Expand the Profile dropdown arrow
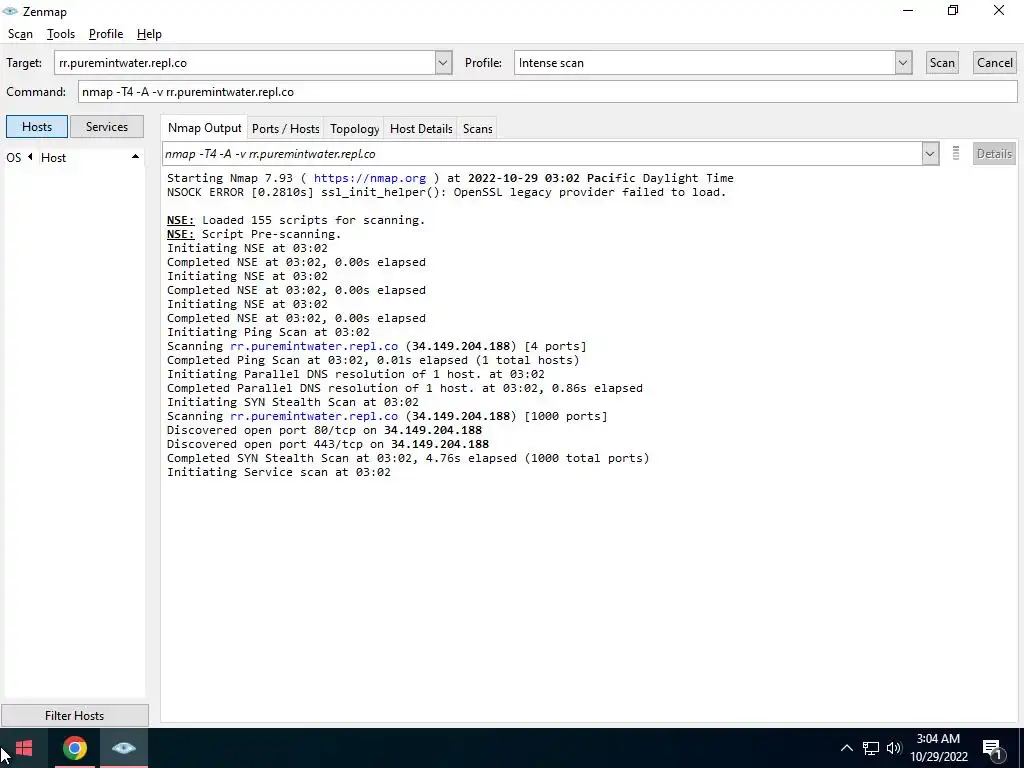 click(903, 63)
